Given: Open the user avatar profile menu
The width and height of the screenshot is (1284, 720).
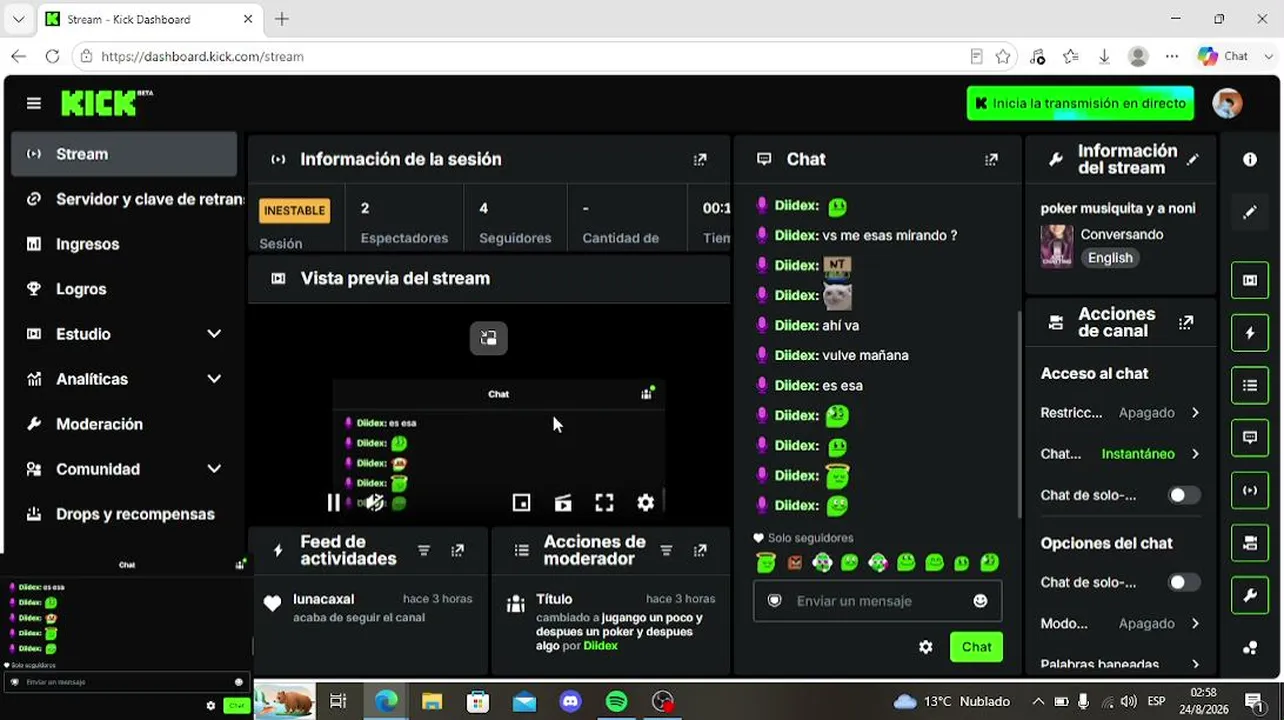Looking at the screenshot, I should pos(1227,103).
